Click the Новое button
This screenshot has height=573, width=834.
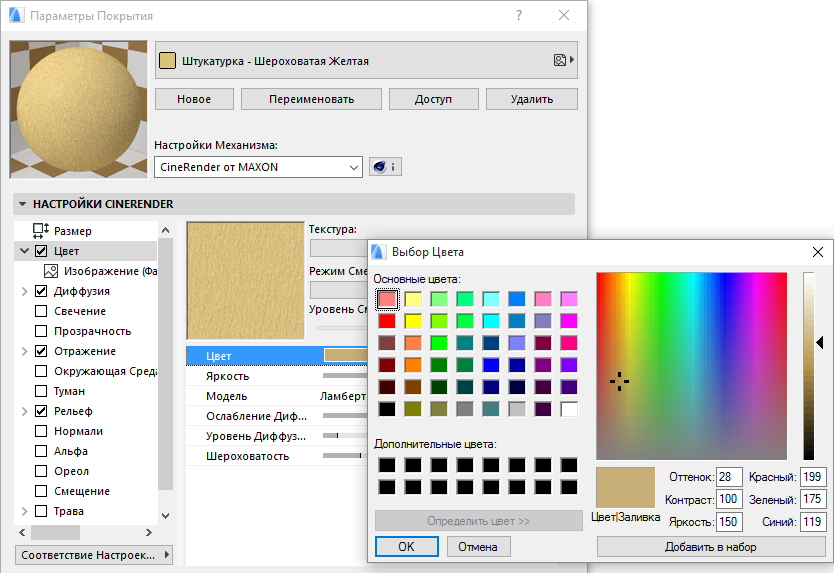coord(194,99)
